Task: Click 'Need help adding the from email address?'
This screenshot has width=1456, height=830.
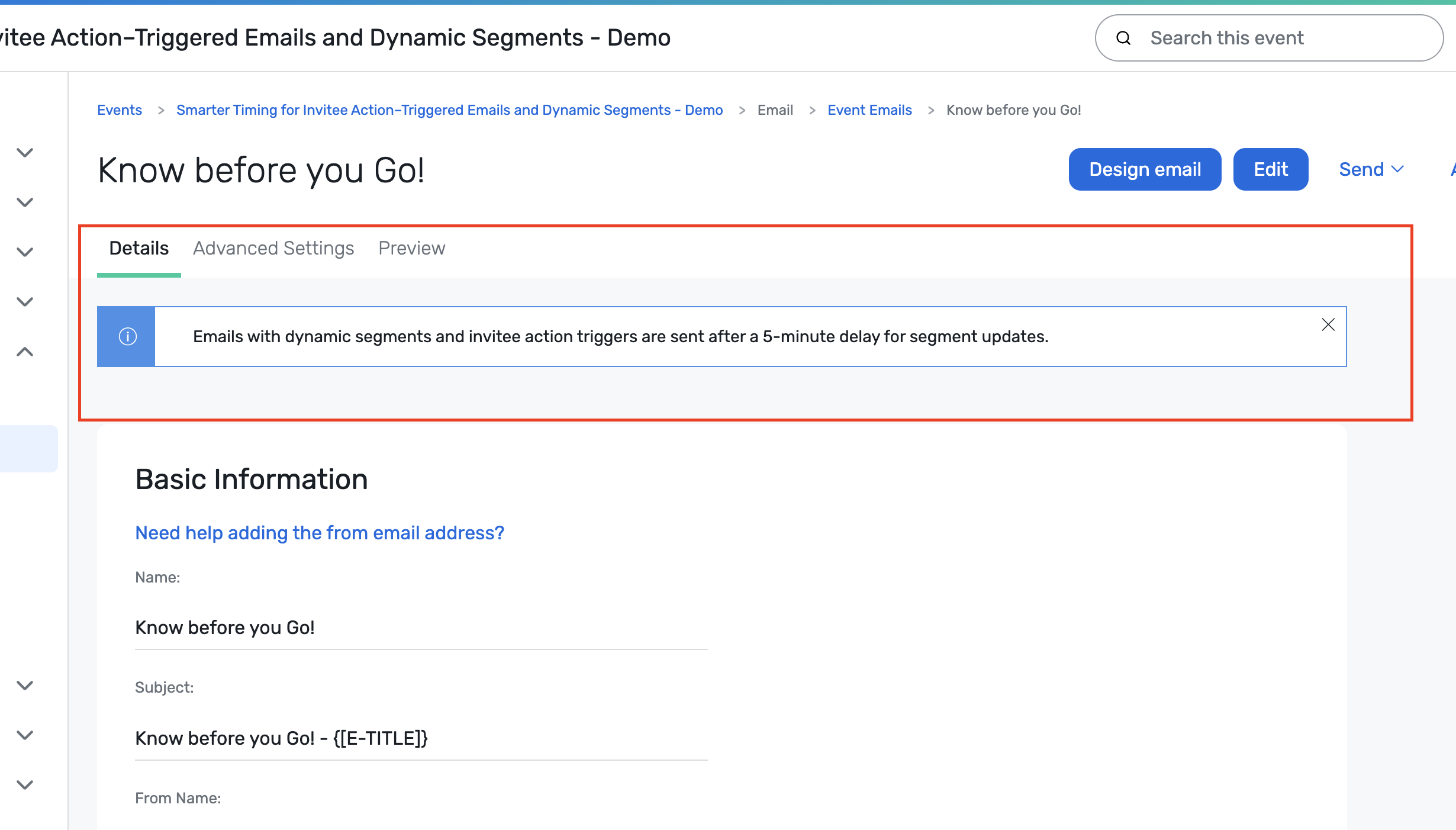Action: (320, 533)
